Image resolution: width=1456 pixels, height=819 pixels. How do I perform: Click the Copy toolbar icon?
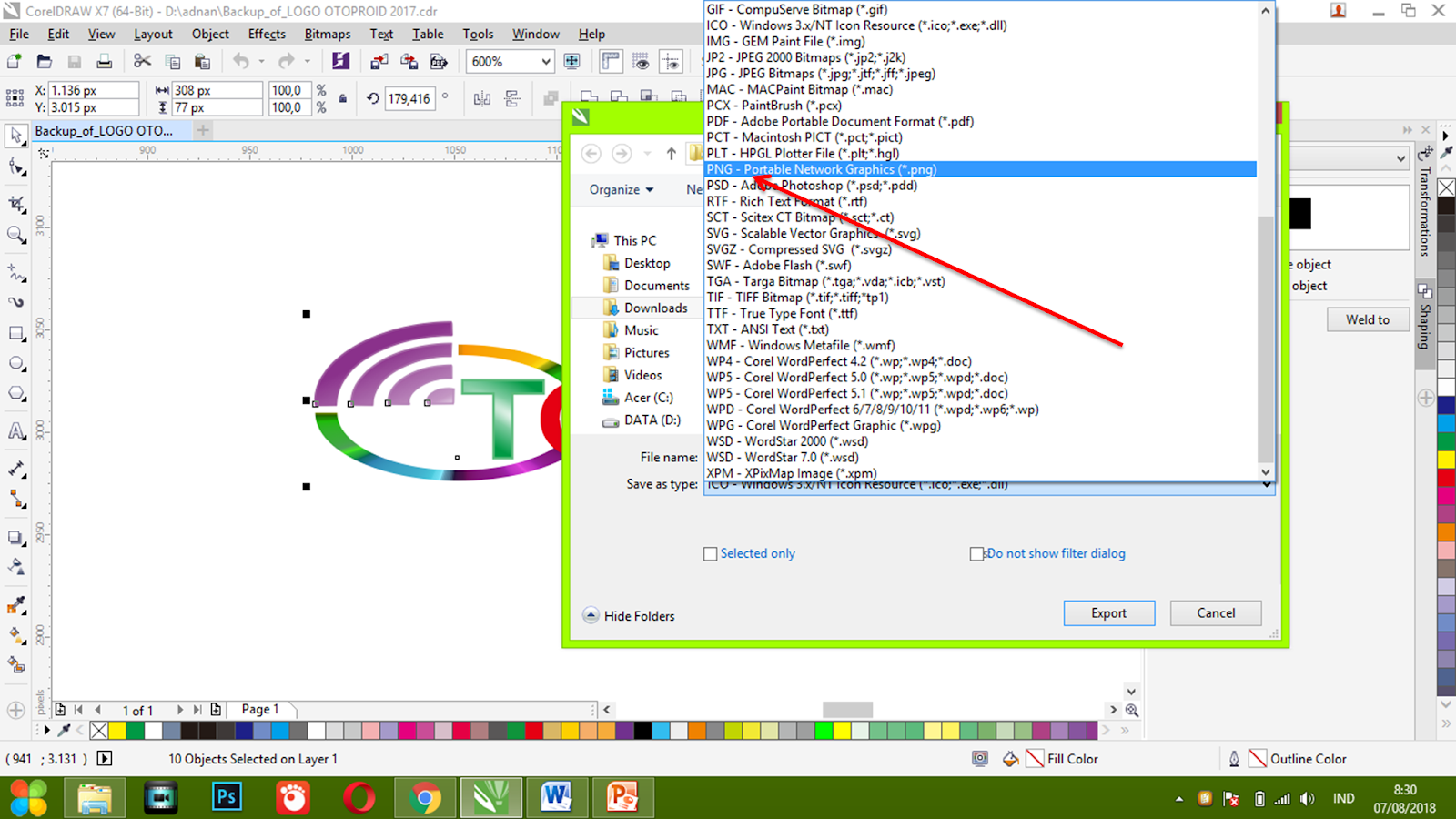(172, 62)
